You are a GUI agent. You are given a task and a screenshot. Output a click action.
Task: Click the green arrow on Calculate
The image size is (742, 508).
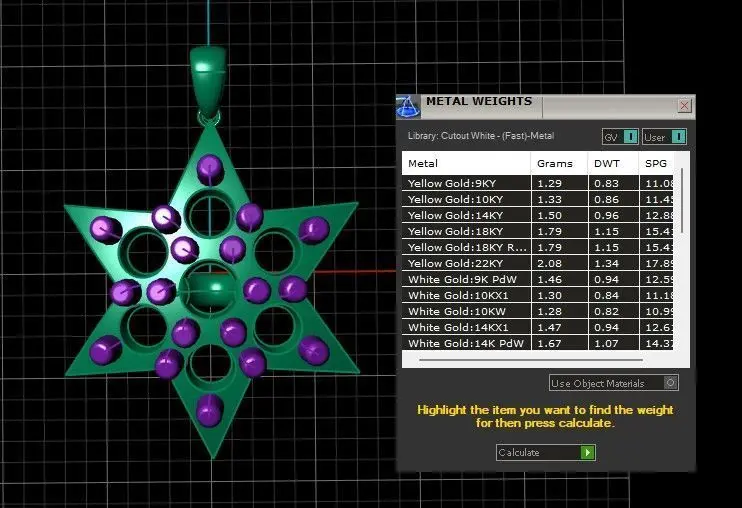587,453
